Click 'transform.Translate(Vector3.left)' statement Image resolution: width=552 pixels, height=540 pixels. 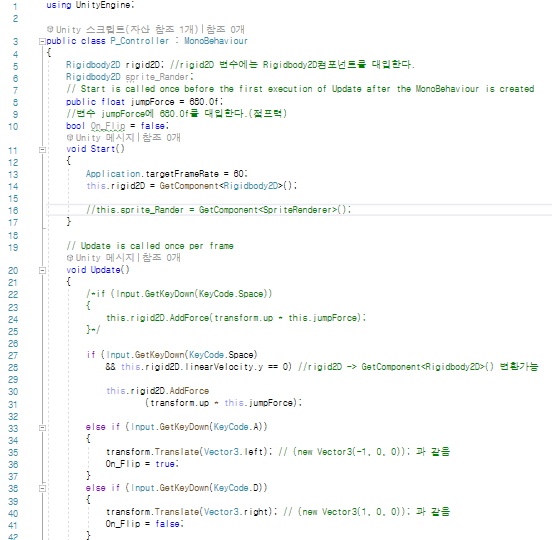click(189, 452)
